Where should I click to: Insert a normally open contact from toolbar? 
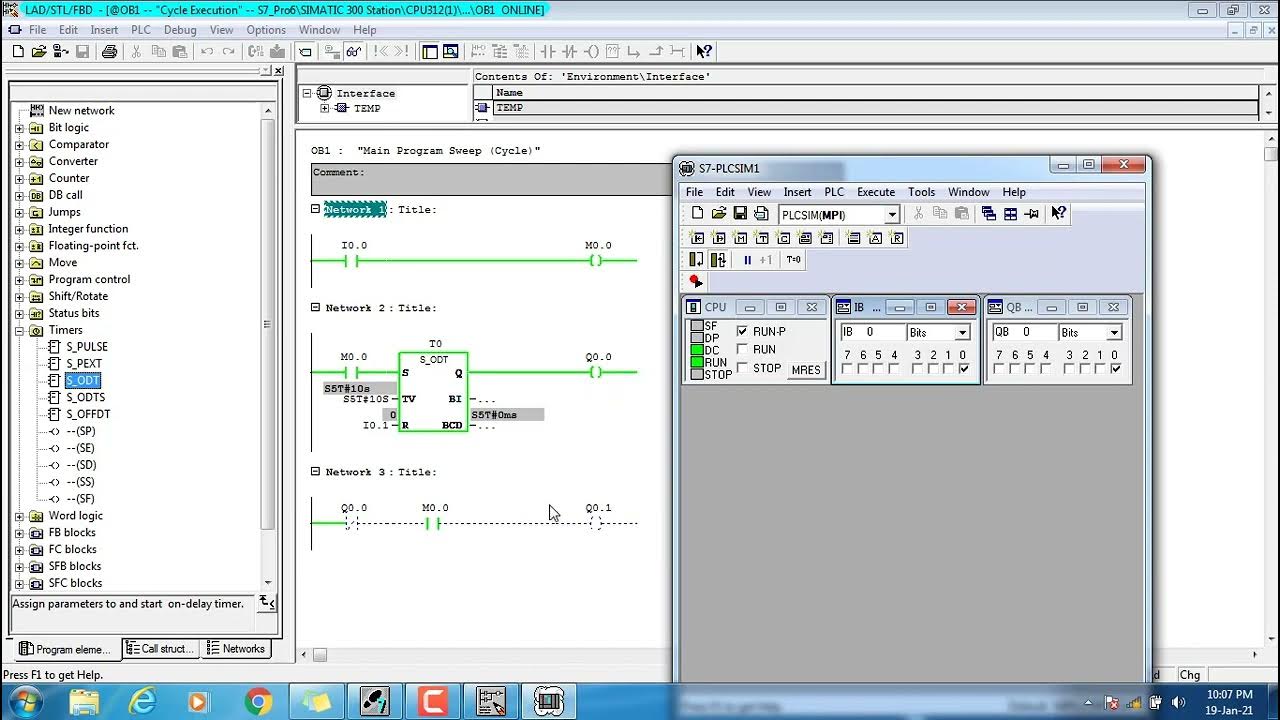coord(547,51)
